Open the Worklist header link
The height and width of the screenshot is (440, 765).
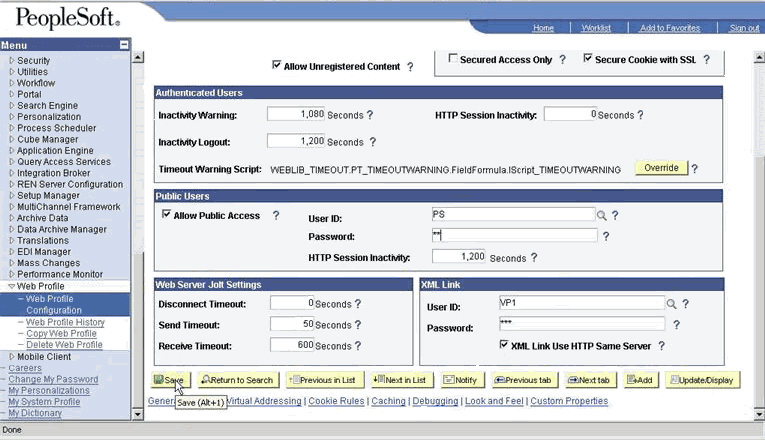pos(596,28)
